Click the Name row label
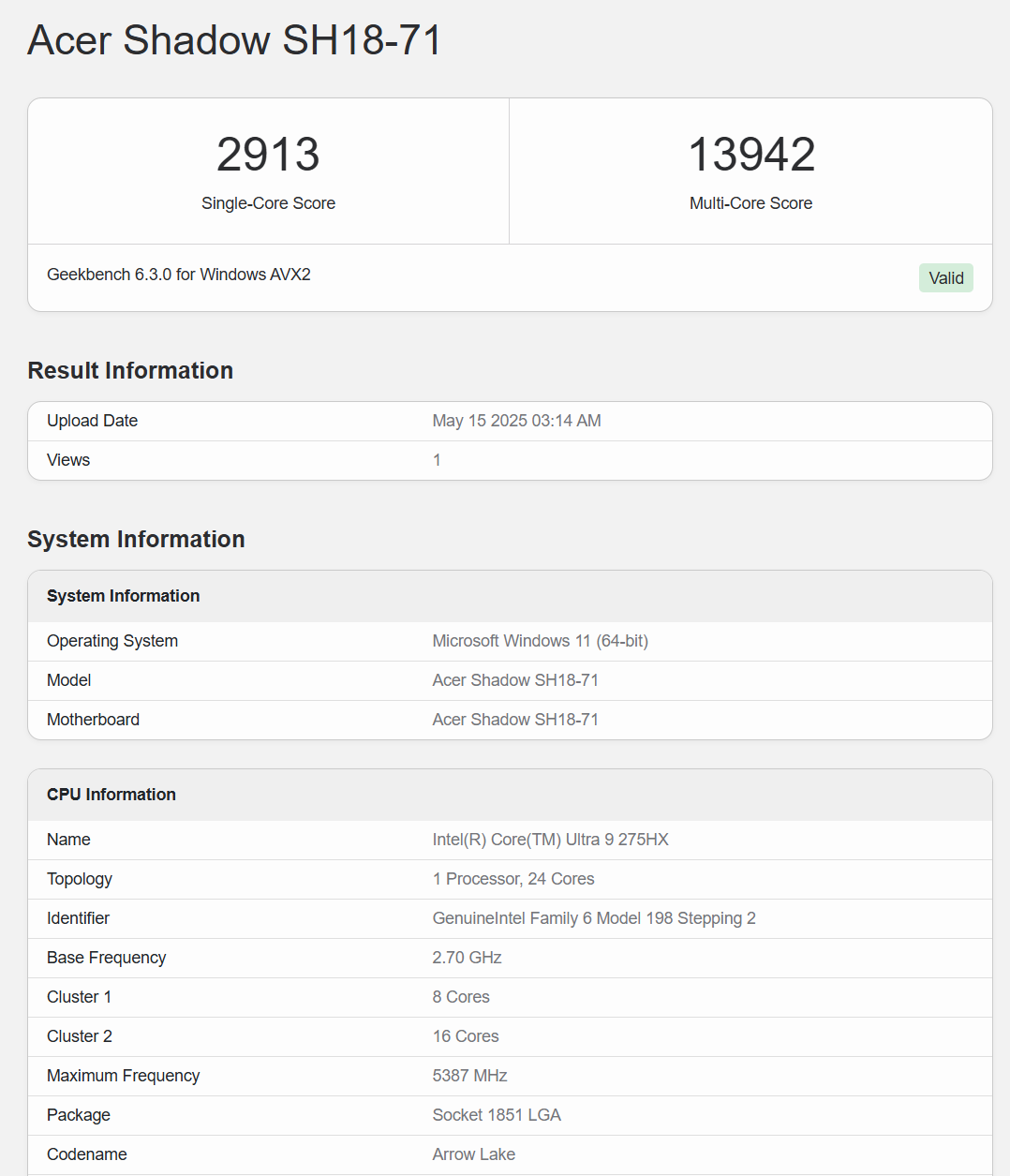Screen dimensions: 1010x1176 (68, 840)
